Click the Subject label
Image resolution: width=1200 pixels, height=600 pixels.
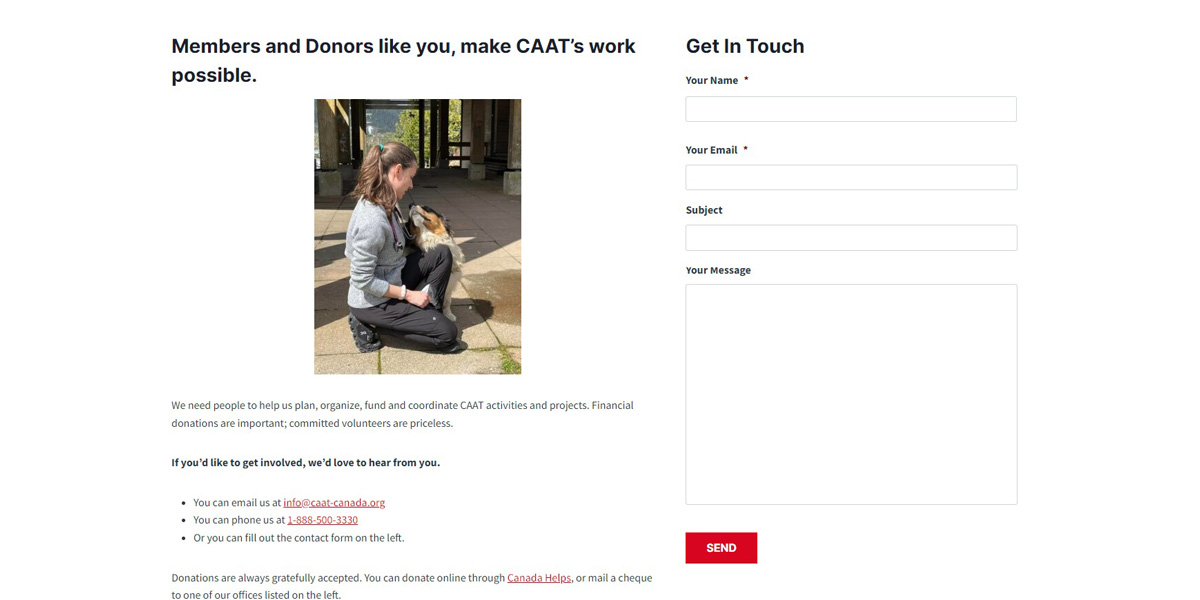click(703, 210)
